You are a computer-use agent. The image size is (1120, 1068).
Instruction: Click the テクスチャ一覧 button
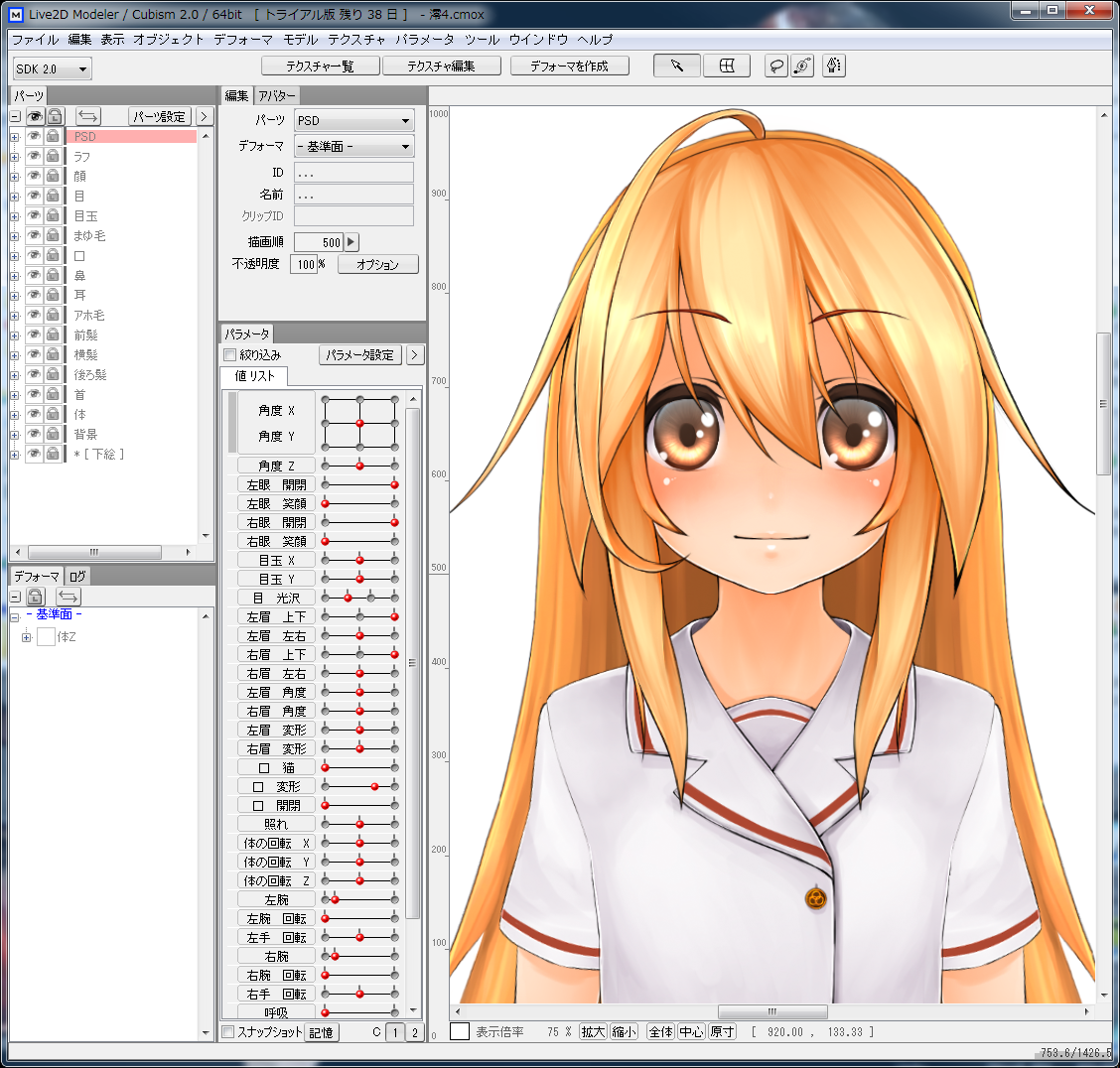click(x=320, y=66)
